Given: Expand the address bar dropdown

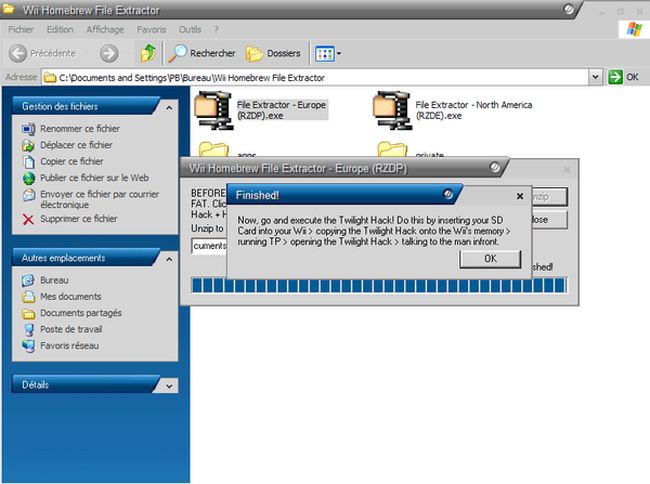Looking at the screenshot, I should [x=596, y=77].
